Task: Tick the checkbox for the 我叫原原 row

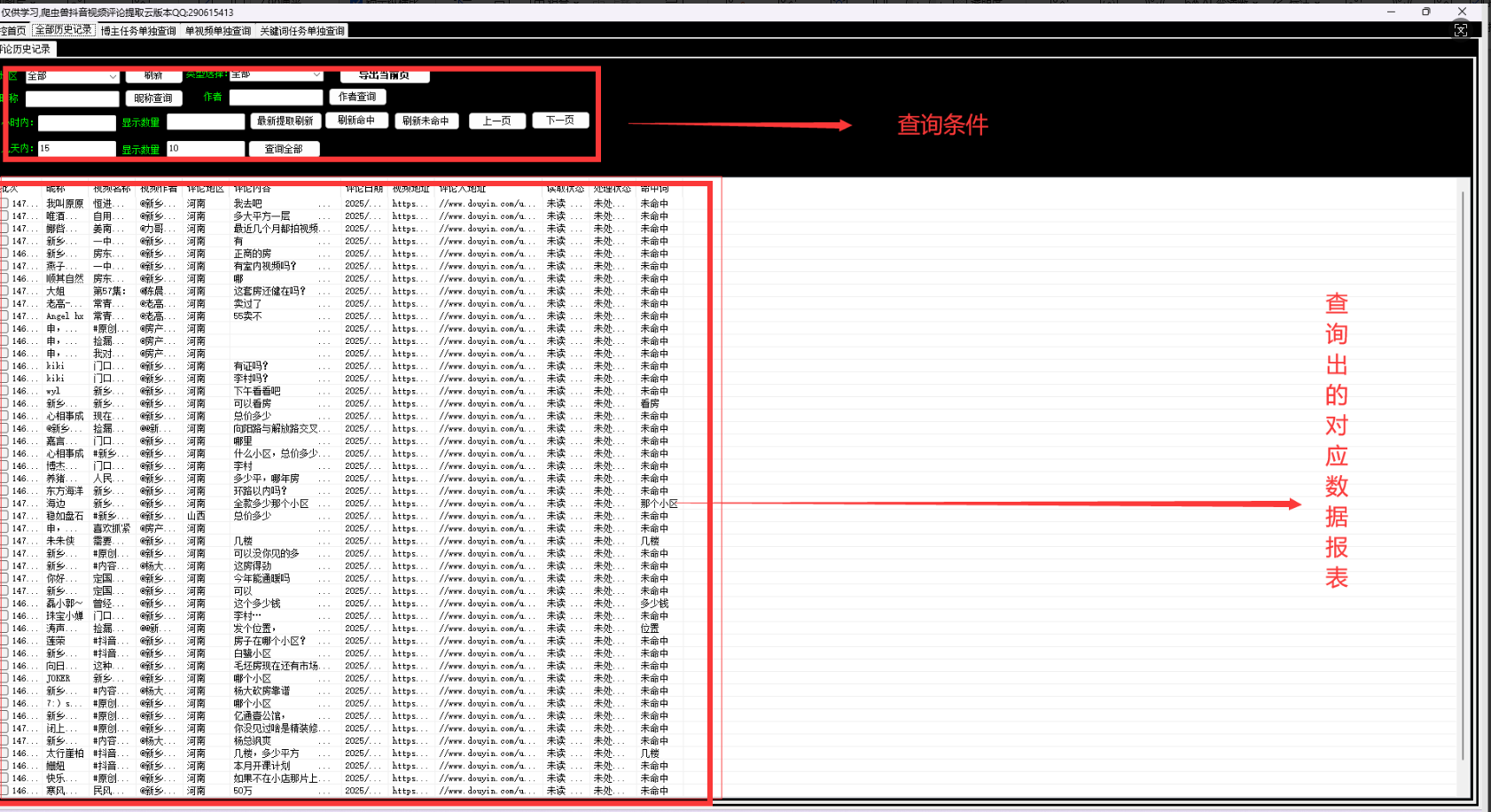Action: (x=4, y=204)
